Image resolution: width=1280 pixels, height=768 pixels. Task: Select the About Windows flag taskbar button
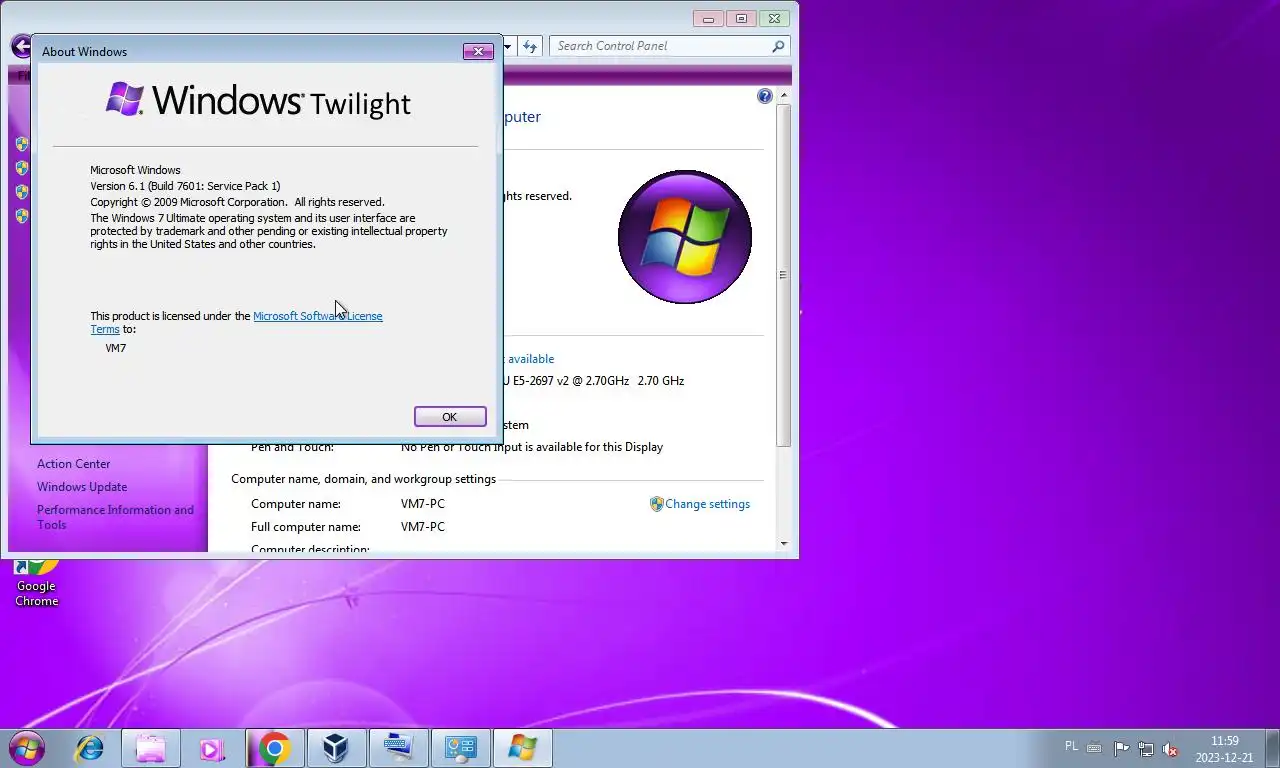coord(522,748)
